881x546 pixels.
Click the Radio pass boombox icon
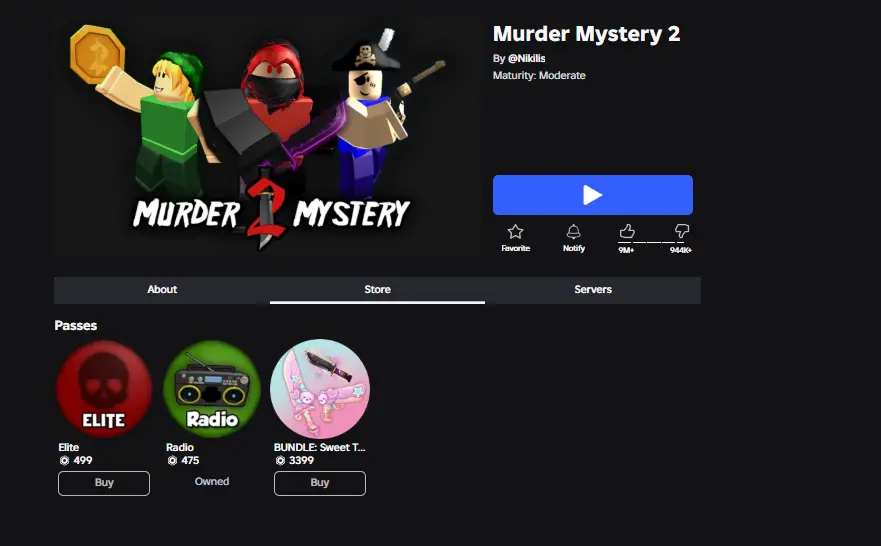point(212,389)
